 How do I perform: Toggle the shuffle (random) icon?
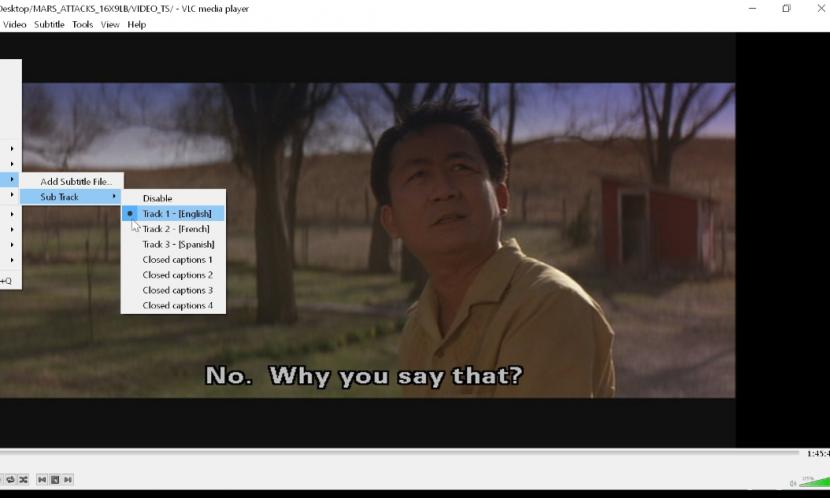(x=23, y=479)
